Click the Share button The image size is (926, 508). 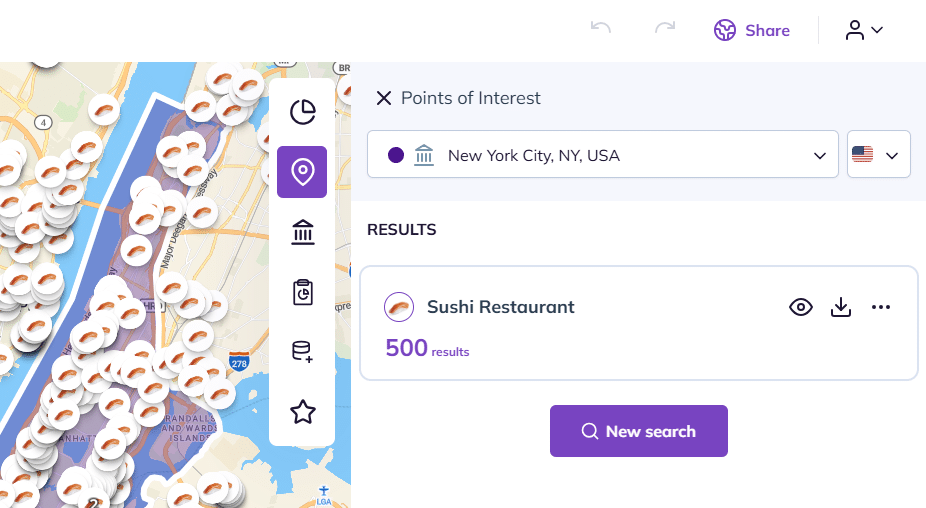point(752,30)
